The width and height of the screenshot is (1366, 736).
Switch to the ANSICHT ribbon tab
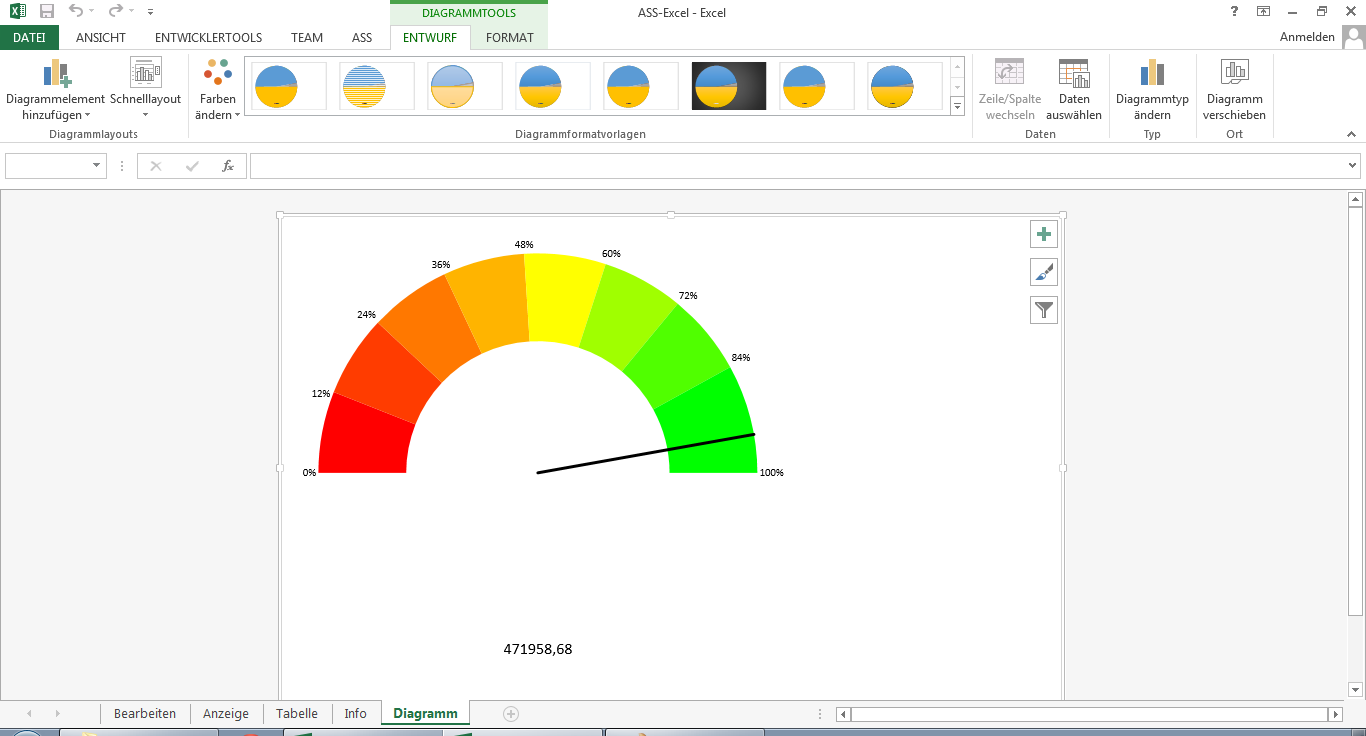101,38
